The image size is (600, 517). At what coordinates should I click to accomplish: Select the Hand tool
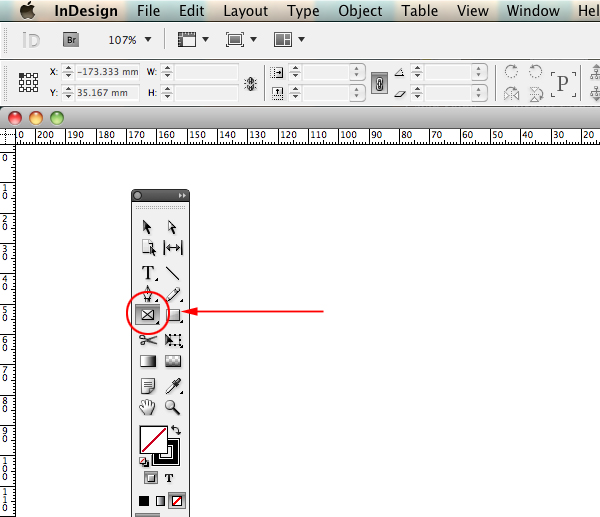click(x=147, y=407)
